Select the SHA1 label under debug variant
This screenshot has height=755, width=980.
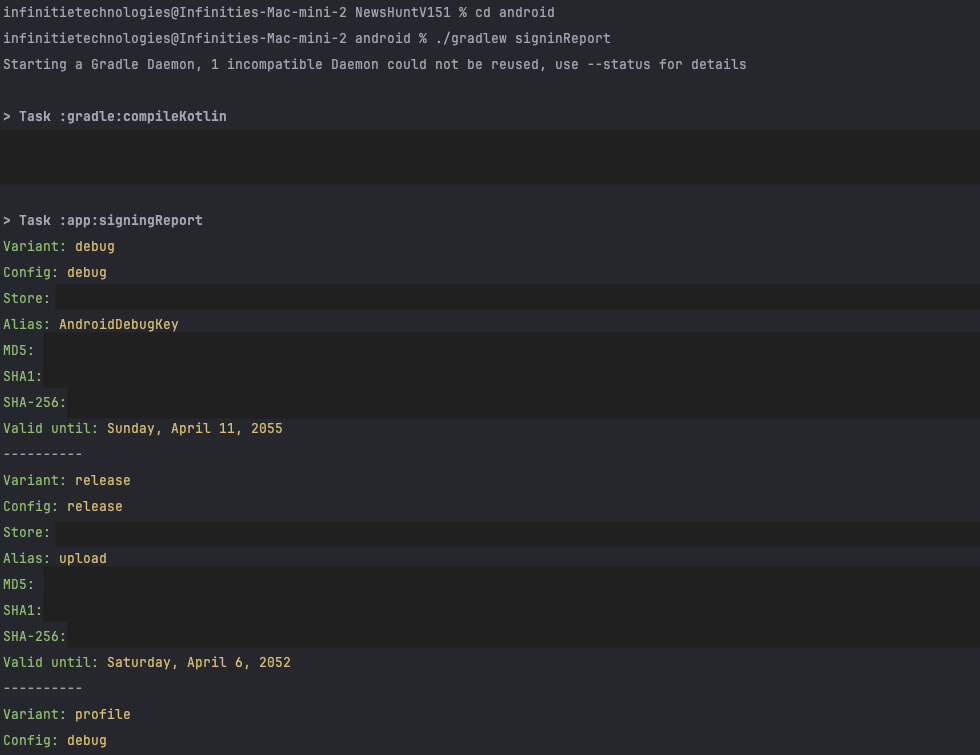[20, 376]
